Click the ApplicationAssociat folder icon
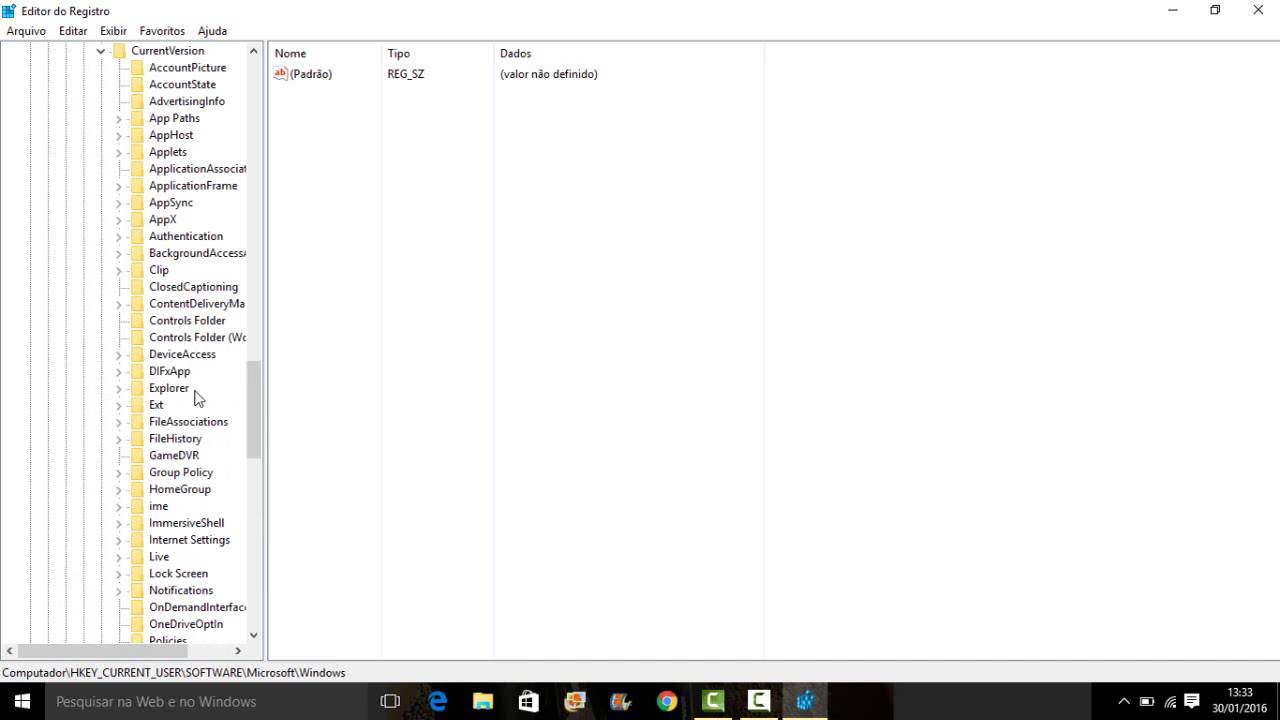The height and width of the screenshot is (720, 1280). pos(137,169)
